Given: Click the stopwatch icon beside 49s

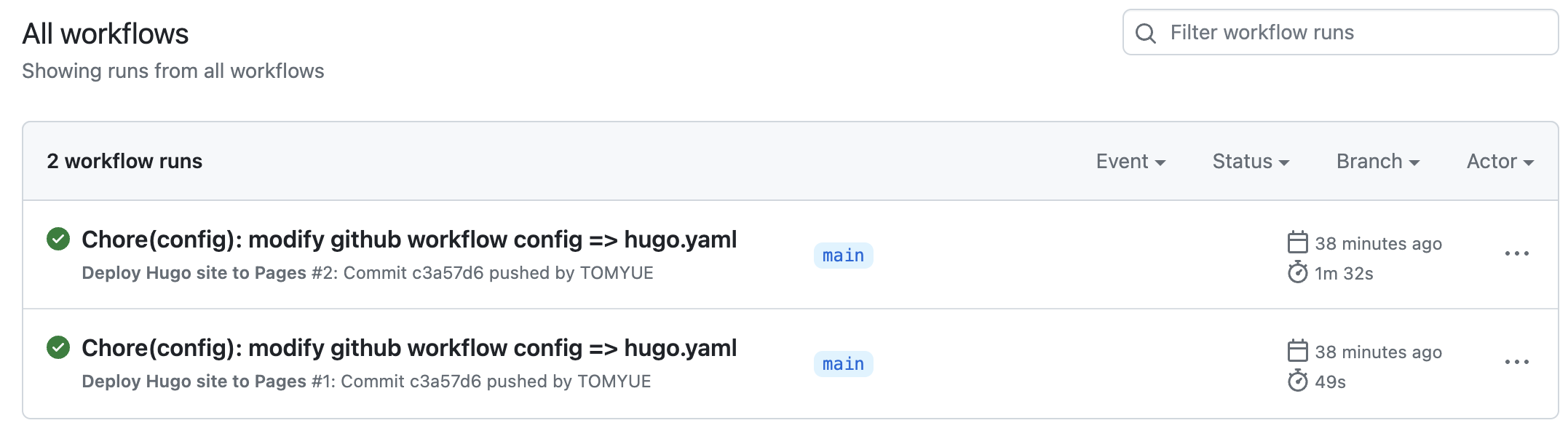Looking at the screenshot, I should (x=1297, y=381).
